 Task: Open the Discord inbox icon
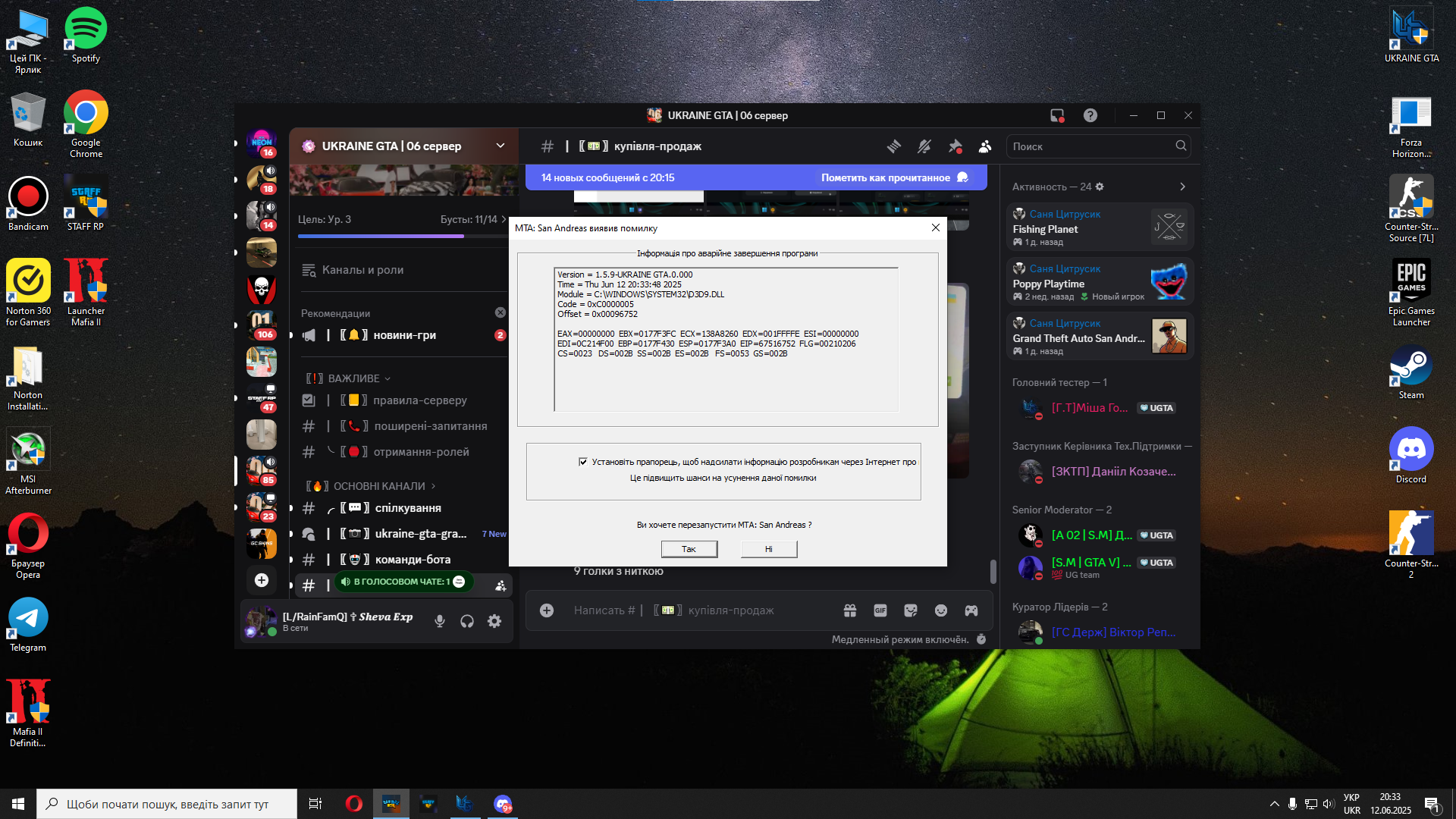pyautogui.click(x=1057, y=115)
